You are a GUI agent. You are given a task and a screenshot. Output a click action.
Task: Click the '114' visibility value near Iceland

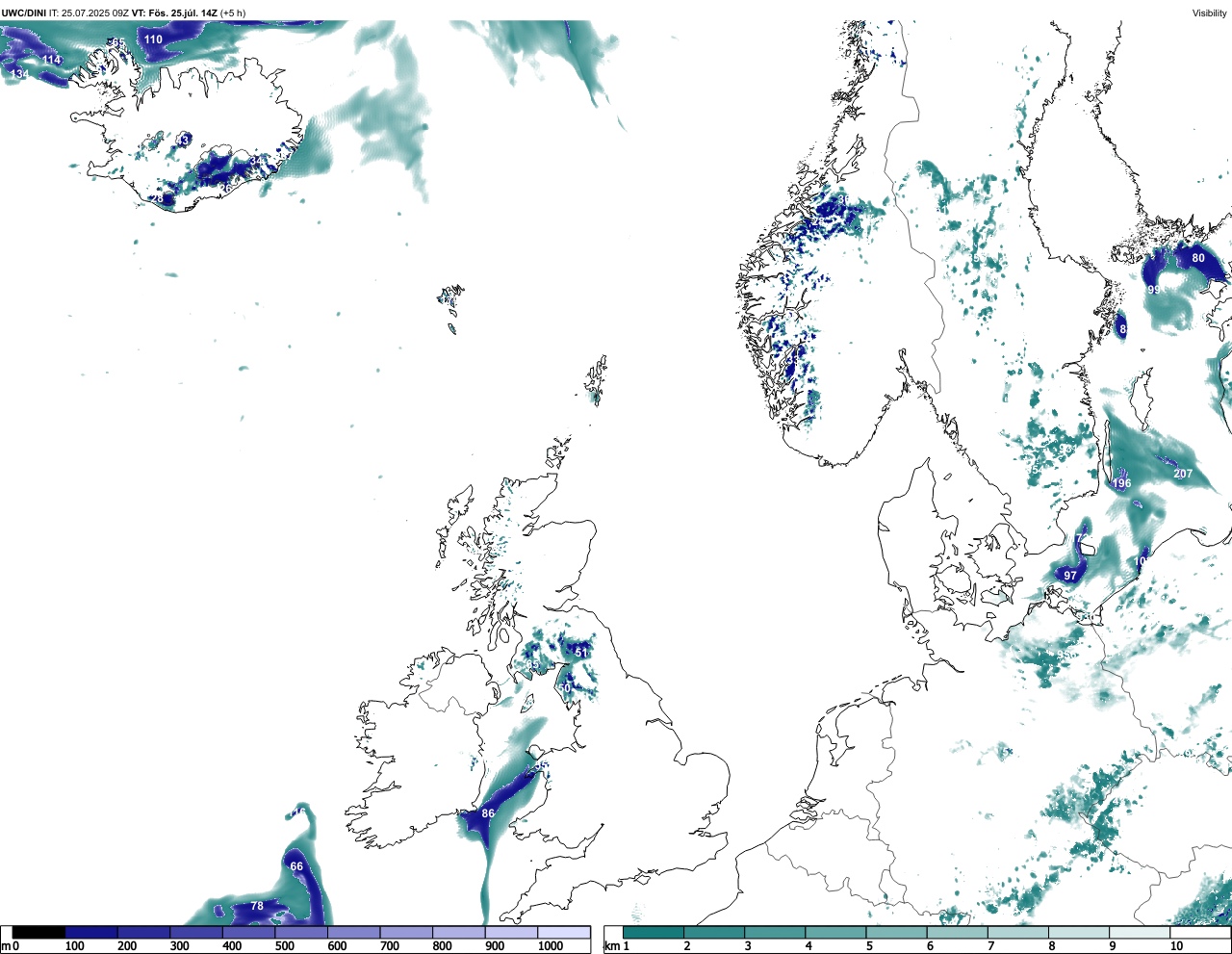(x=51, y=60)
